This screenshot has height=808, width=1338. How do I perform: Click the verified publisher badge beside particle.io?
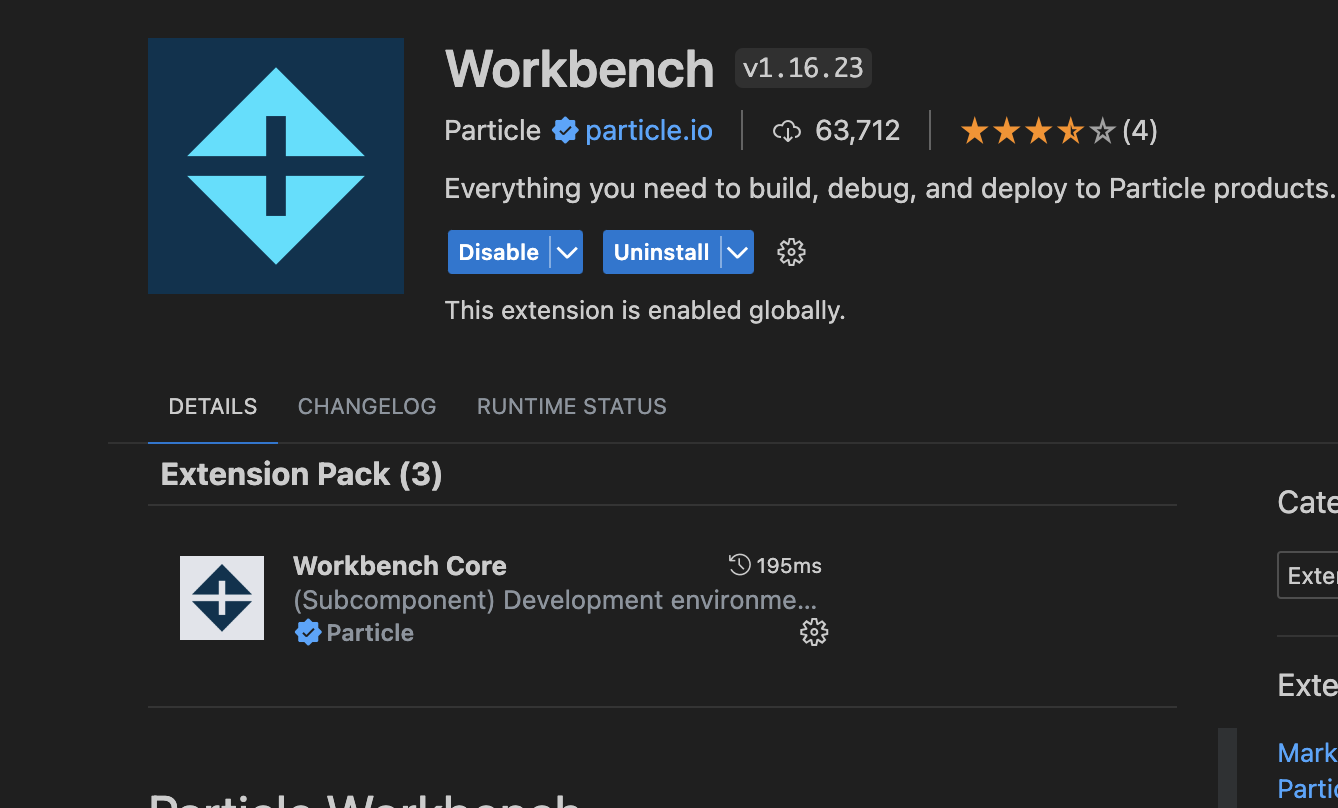(565, 131)
